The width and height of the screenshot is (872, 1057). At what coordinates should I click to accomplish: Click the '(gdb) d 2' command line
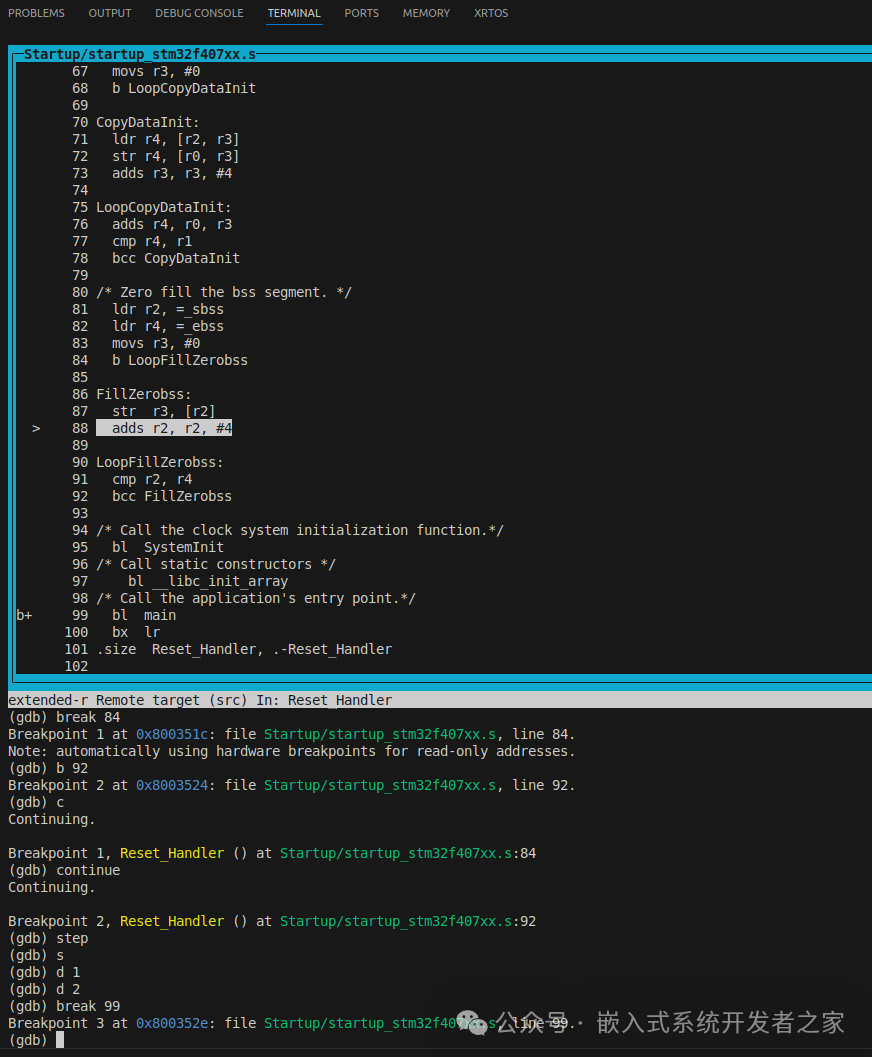[44, 989]
